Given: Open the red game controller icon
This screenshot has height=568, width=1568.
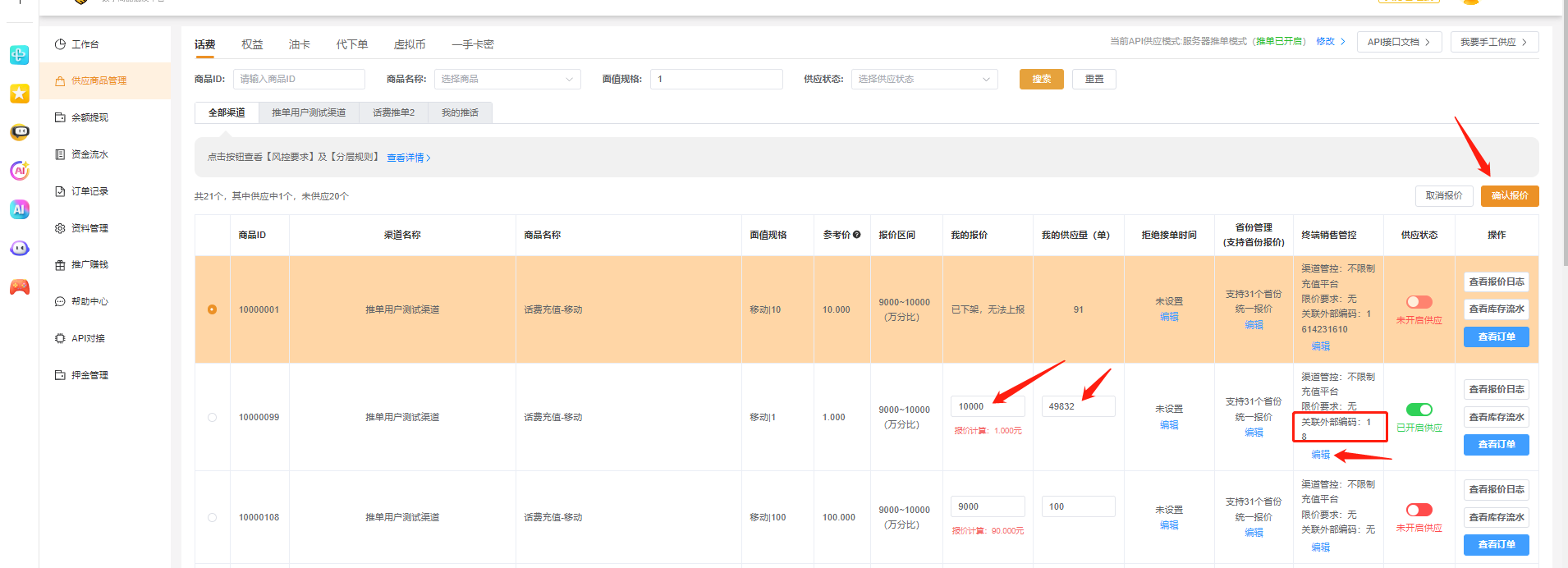Looking at the screenshot, I should (x=20, y=286).
